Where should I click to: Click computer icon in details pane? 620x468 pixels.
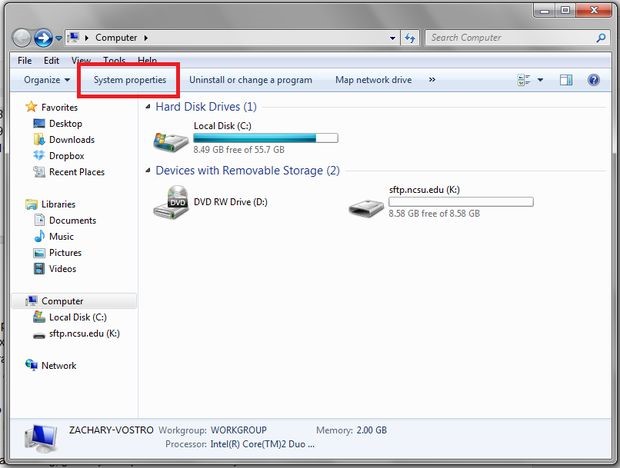pyautogui.click(x=40, y=439)
